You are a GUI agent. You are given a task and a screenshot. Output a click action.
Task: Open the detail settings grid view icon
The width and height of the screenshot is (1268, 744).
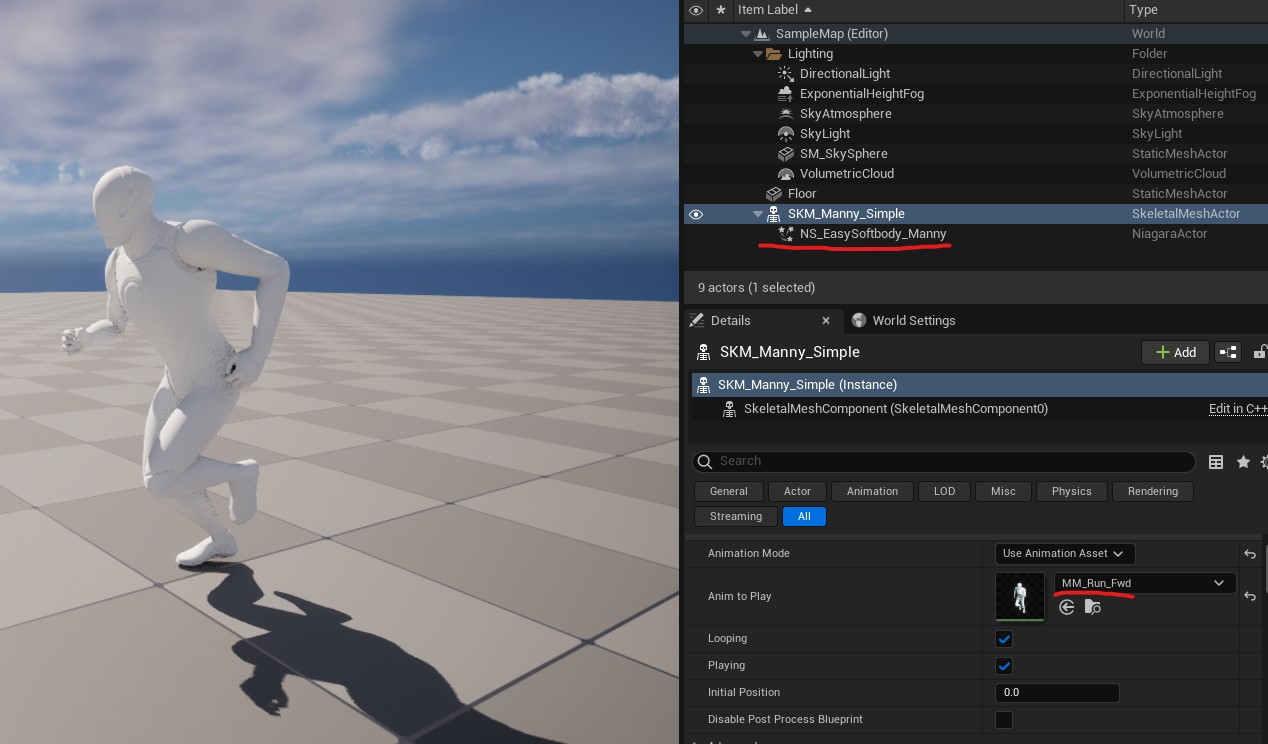(x=1216, y=461)
